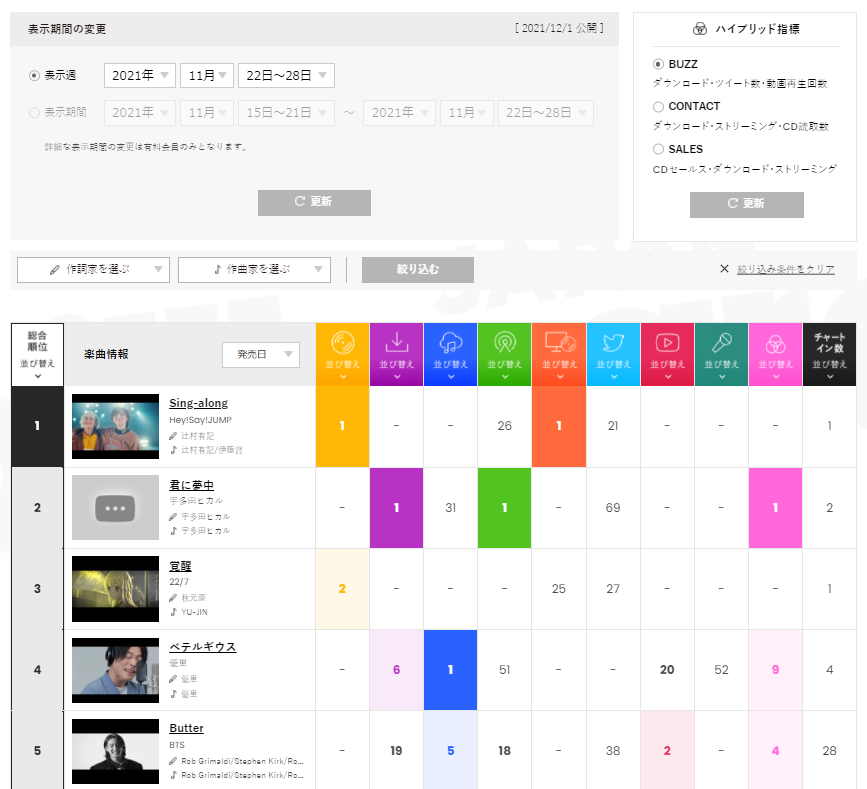Click the ペテルギウス video thumbnail

tap(116, 670)
